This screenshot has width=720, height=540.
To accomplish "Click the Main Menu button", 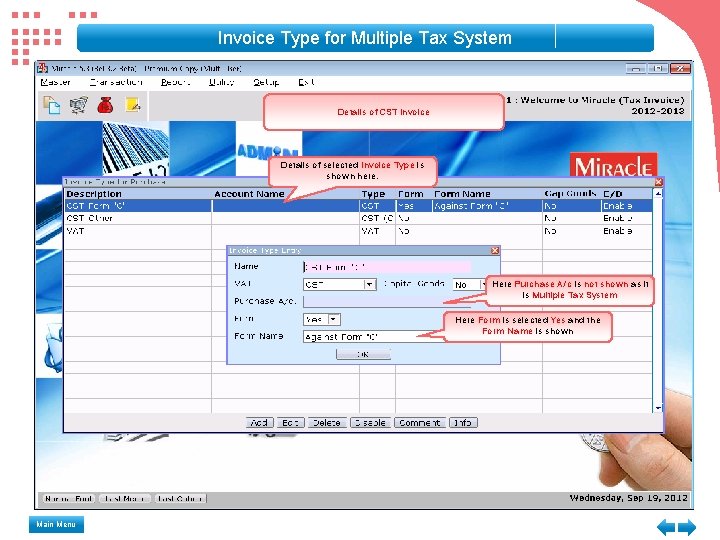I will pyautogui.click(x=56, y=524).
